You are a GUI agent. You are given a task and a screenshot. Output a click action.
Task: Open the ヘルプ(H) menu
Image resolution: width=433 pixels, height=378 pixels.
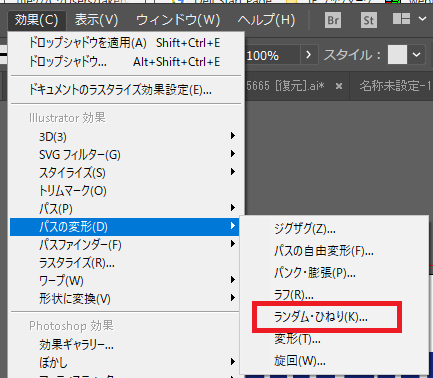[266, 20]
